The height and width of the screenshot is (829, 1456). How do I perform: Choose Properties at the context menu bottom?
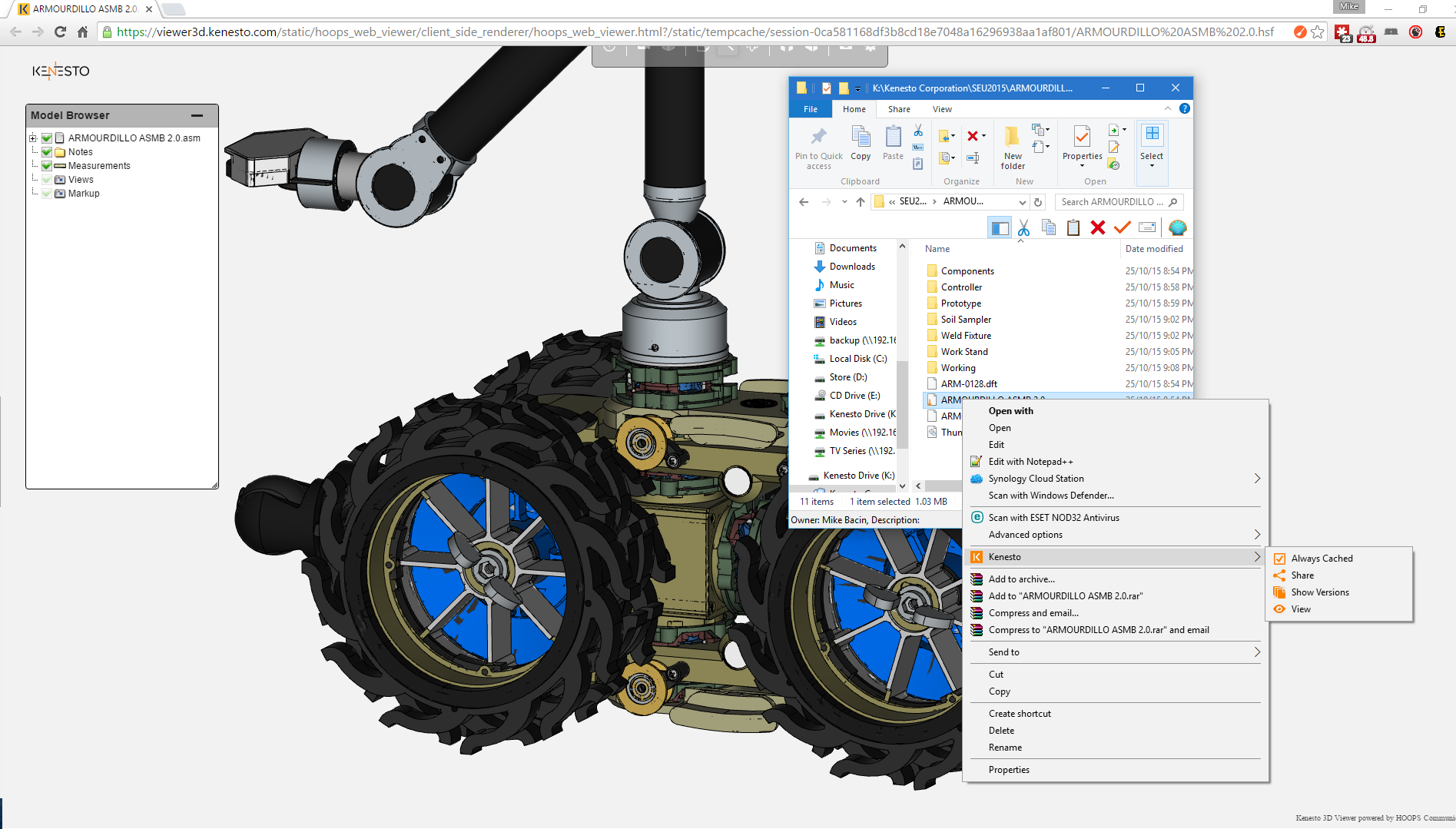coord(1009,770)
